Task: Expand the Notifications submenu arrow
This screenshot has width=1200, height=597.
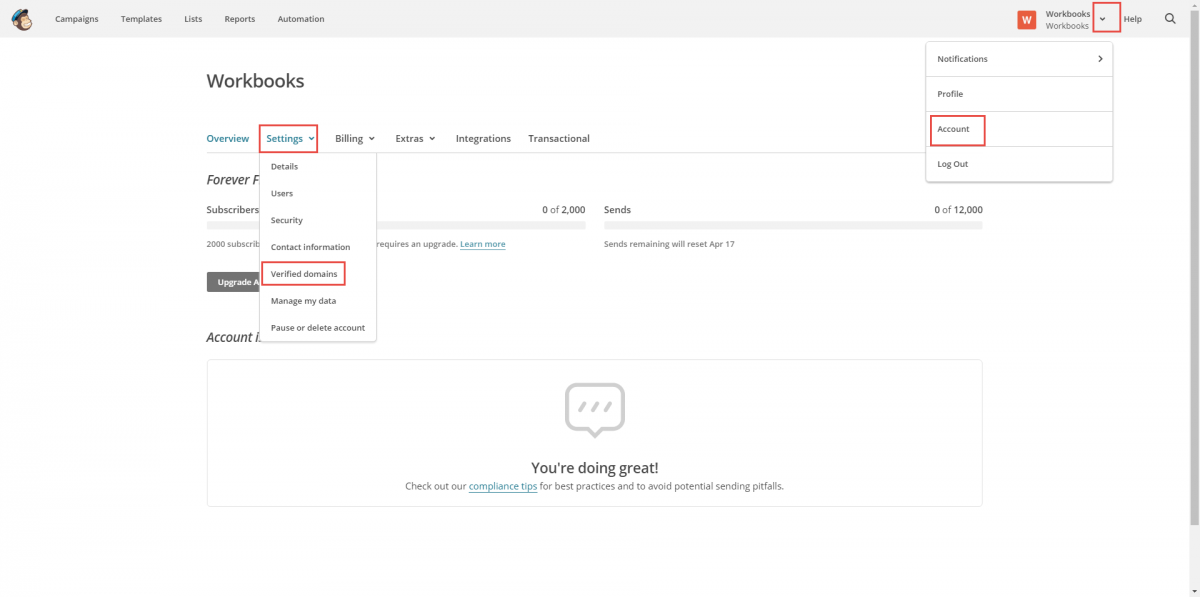Action: click(x=1100, y=59)
